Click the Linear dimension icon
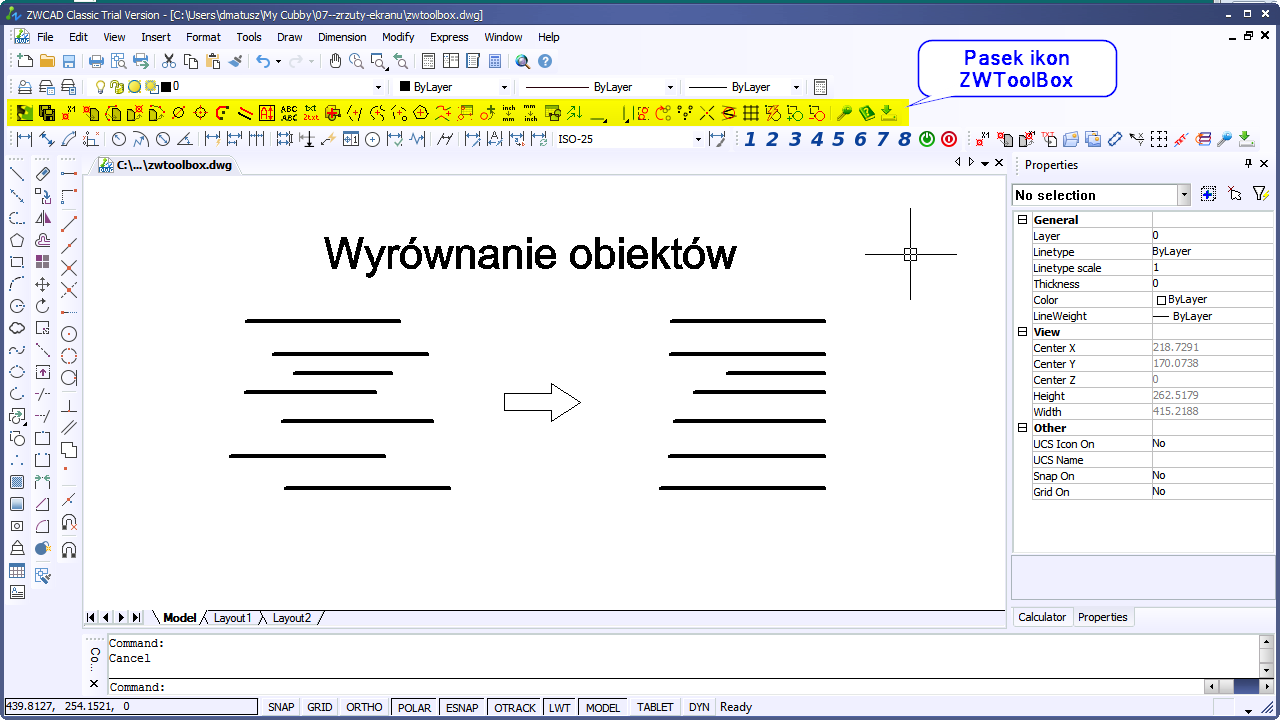1280x720 pixels. click(x=23, y=139)
